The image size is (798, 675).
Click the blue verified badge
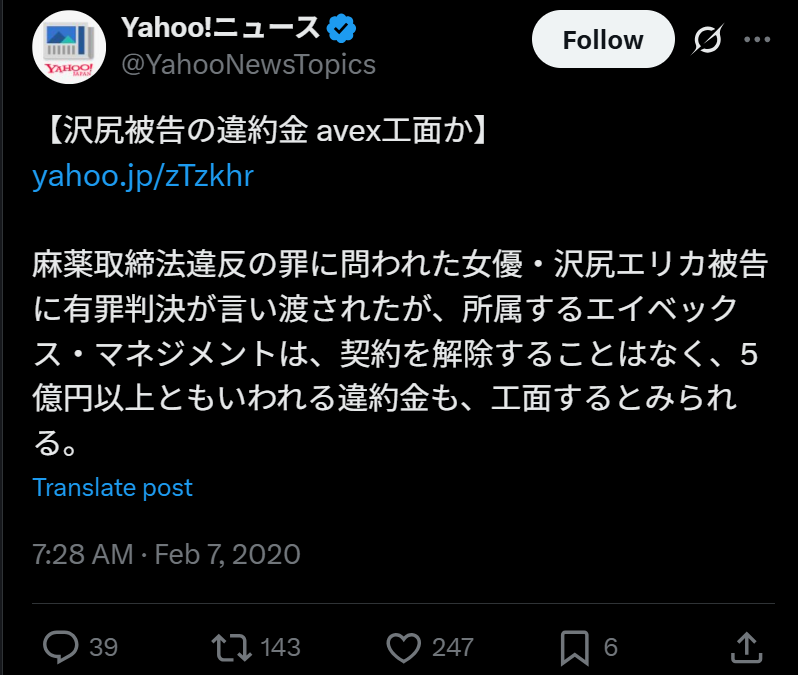[341, 29]
